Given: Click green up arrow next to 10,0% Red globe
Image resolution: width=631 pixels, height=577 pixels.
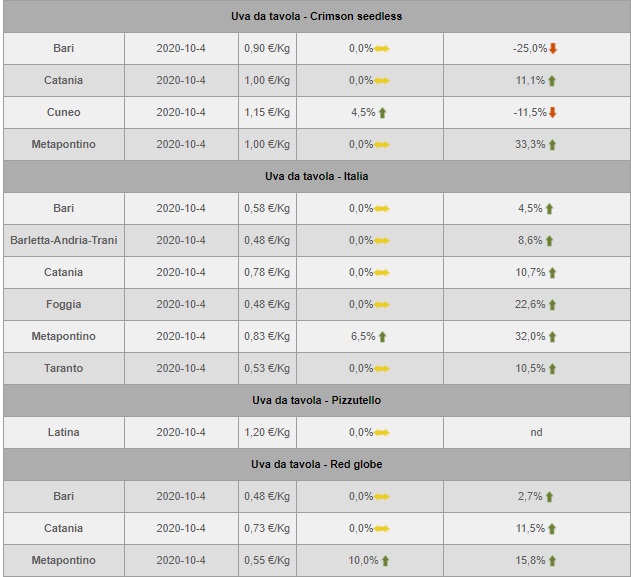Looking at the screenshot, I should tap(386, 560).
